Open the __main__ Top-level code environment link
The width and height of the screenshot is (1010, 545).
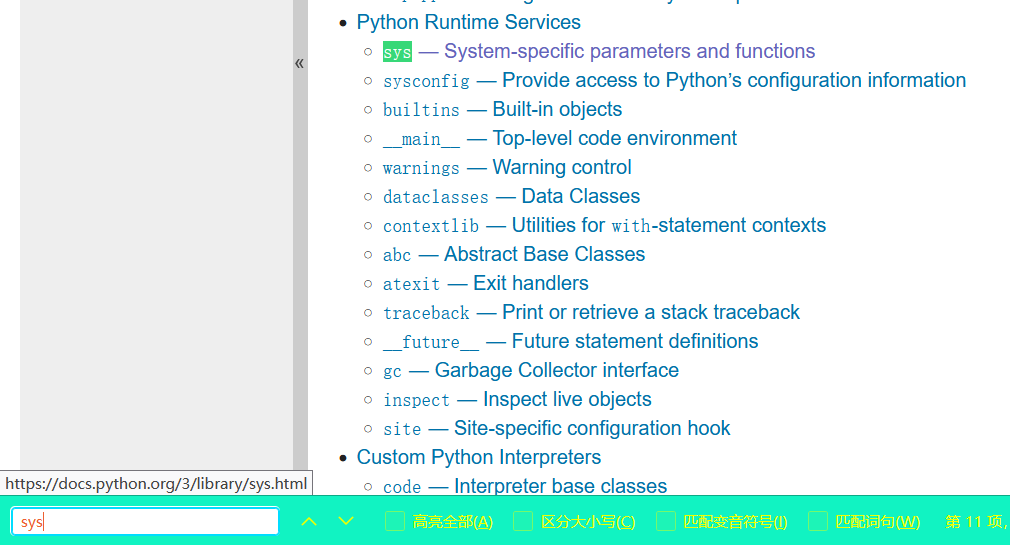560,139
